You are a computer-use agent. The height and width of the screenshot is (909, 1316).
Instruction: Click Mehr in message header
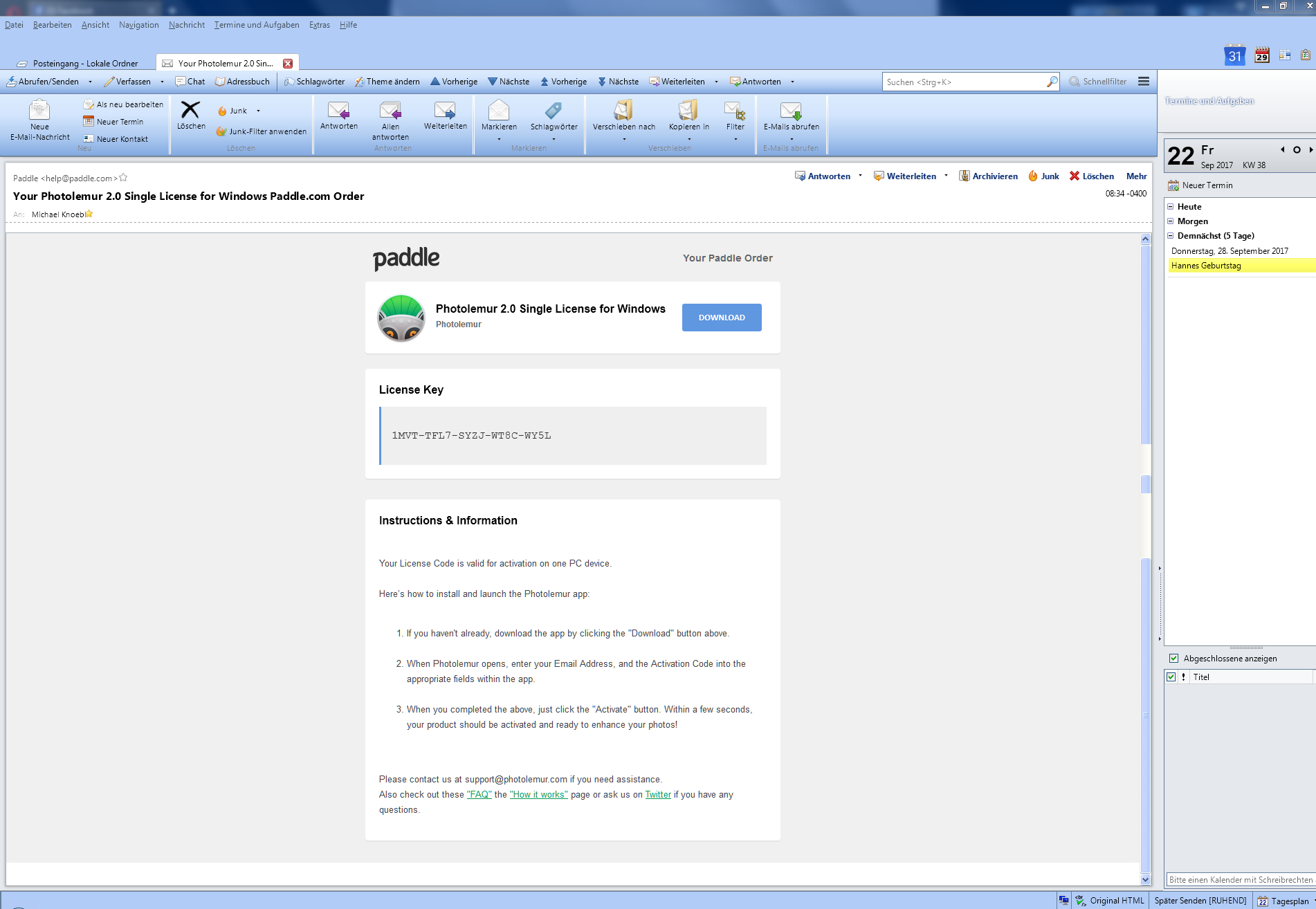pos(1136,176)
